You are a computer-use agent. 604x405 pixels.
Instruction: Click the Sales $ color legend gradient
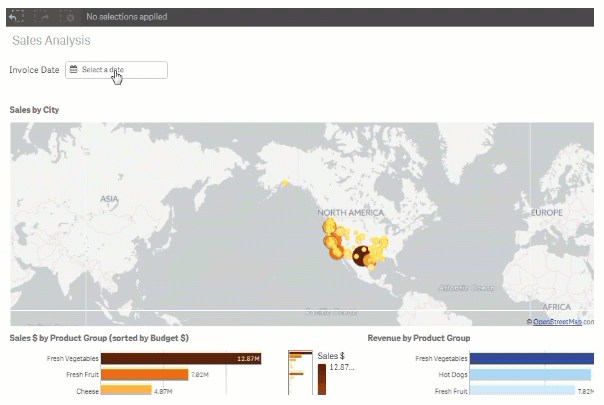322,379
